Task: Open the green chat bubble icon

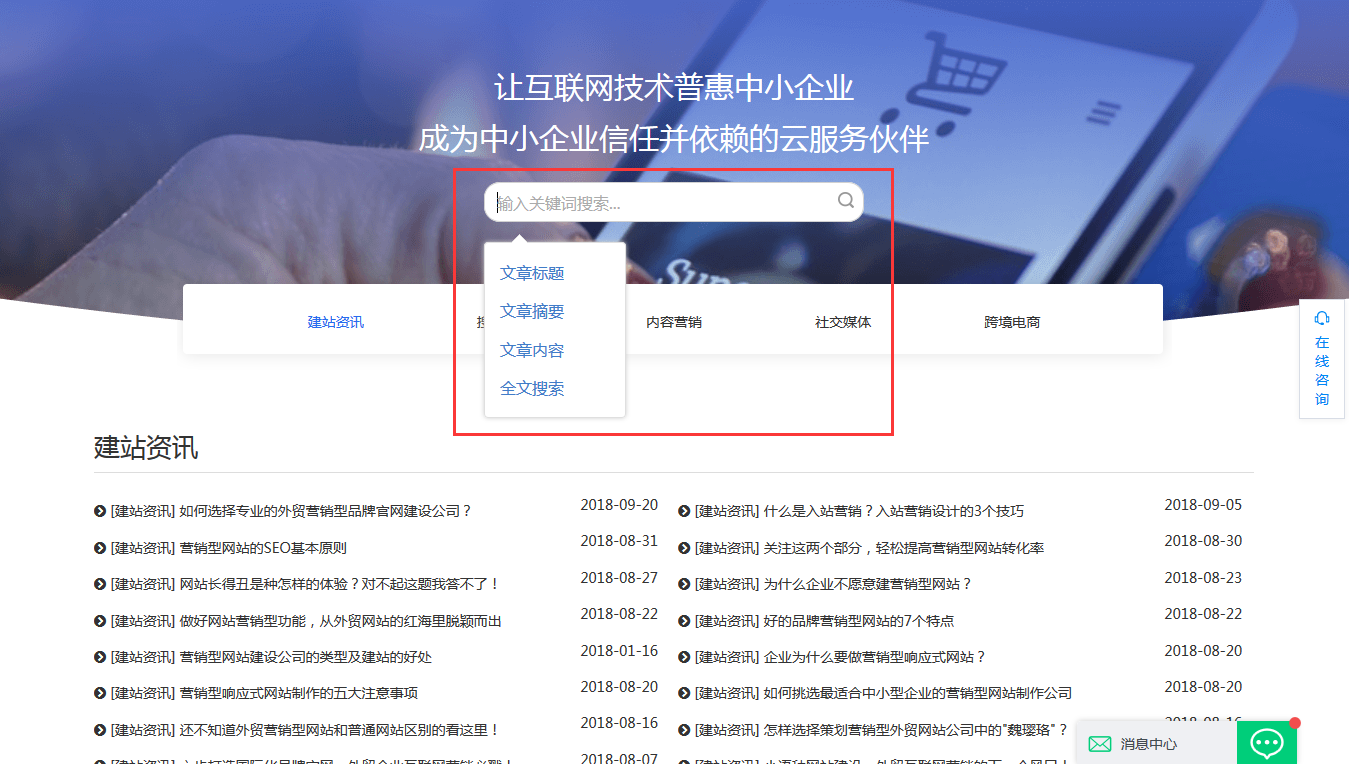Action: click(1267, 742)
